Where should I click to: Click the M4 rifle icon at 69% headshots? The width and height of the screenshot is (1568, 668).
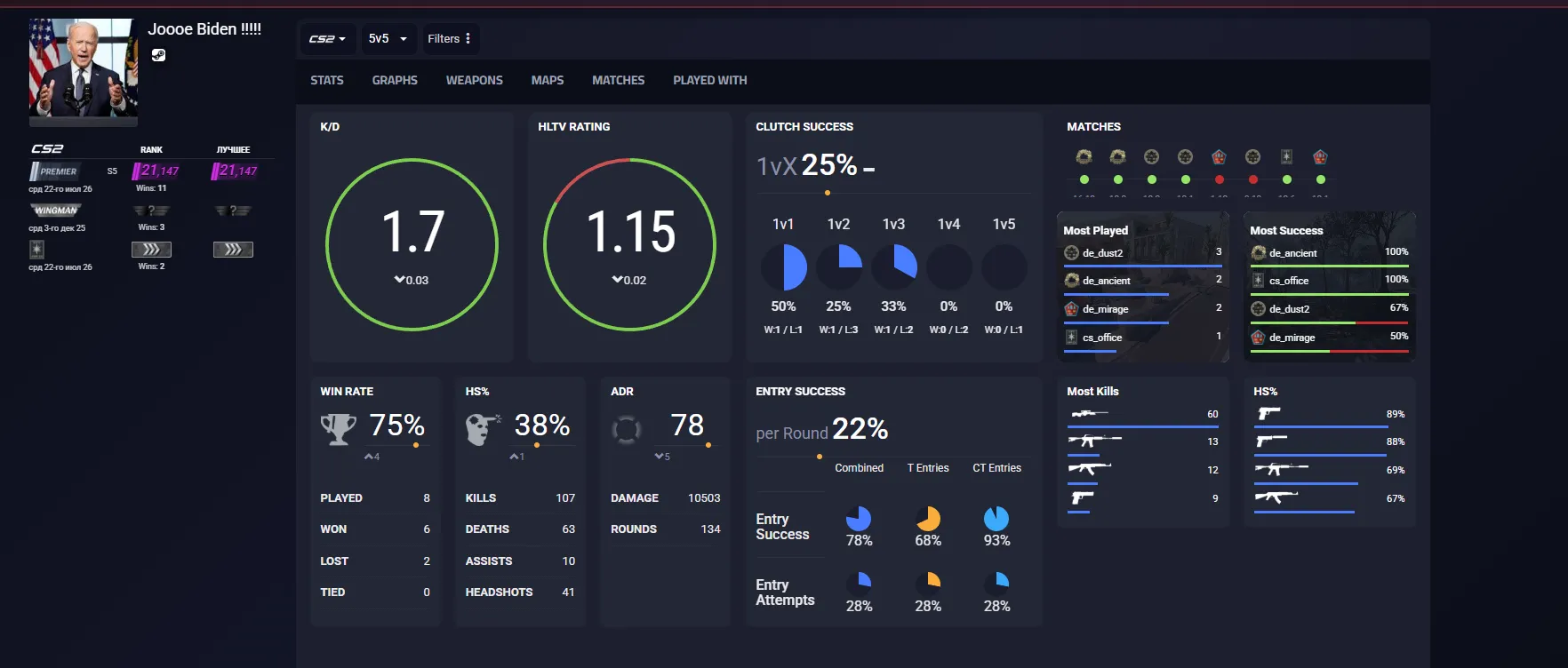[1281, 469]
